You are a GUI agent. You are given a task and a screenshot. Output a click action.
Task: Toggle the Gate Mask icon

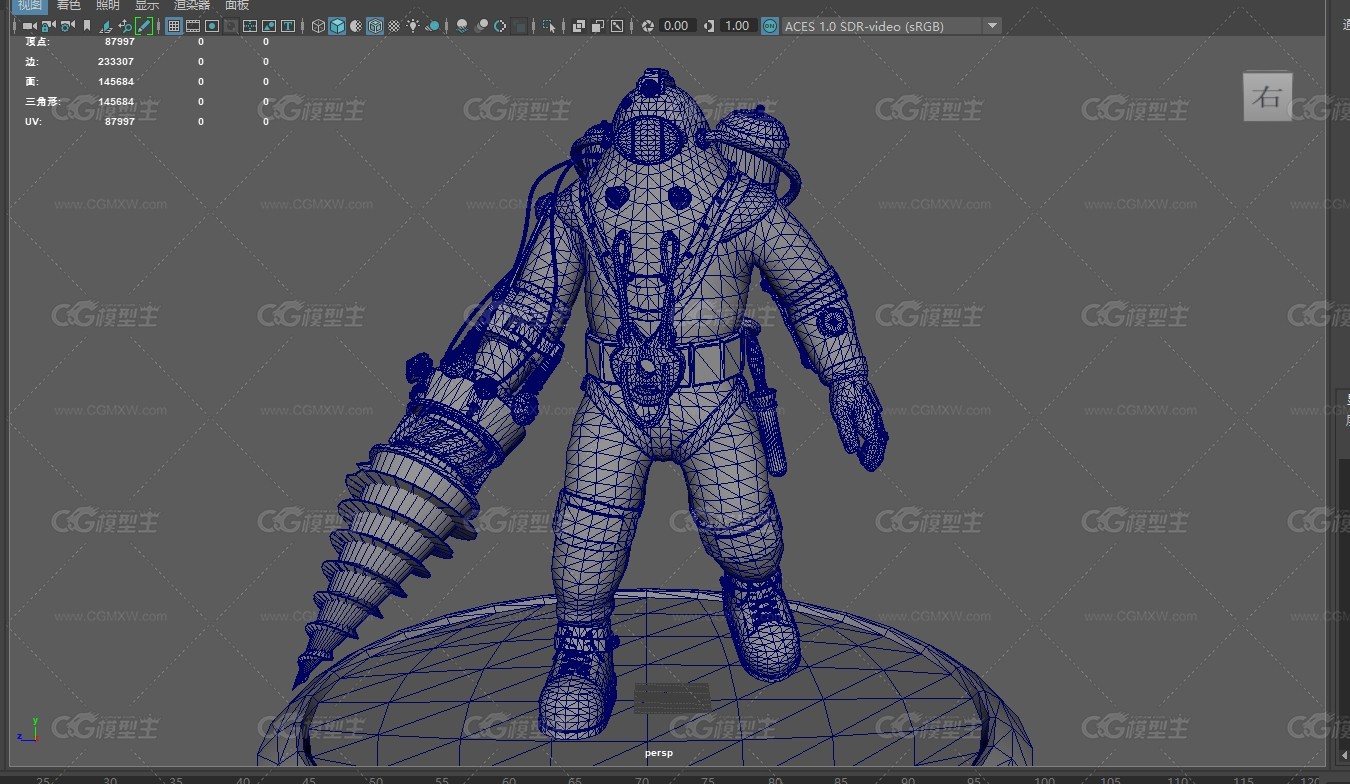pyautogui.click(x=230, y=26)
